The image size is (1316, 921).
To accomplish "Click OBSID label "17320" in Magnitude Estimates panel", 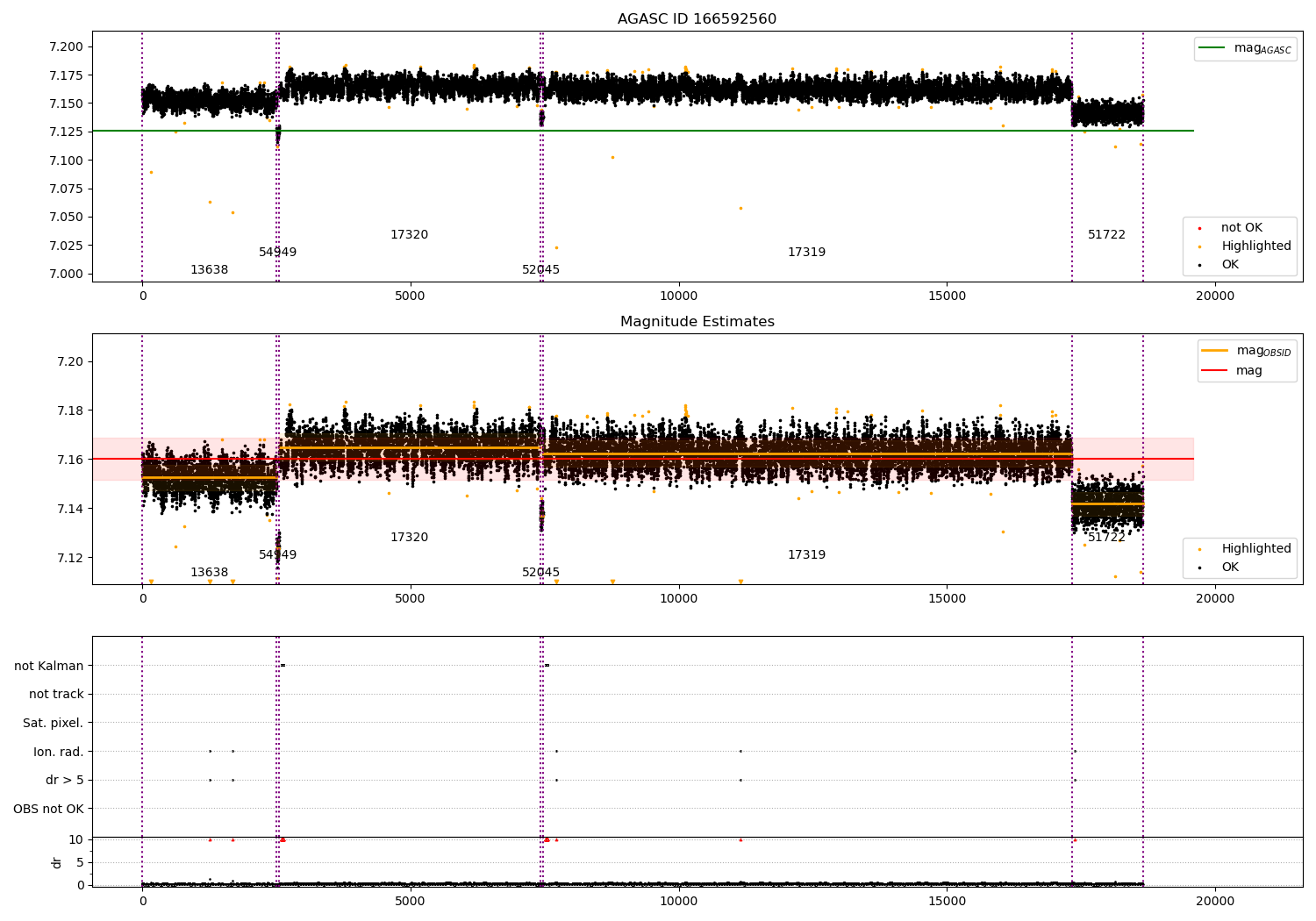I will click(x=409, y=538).
